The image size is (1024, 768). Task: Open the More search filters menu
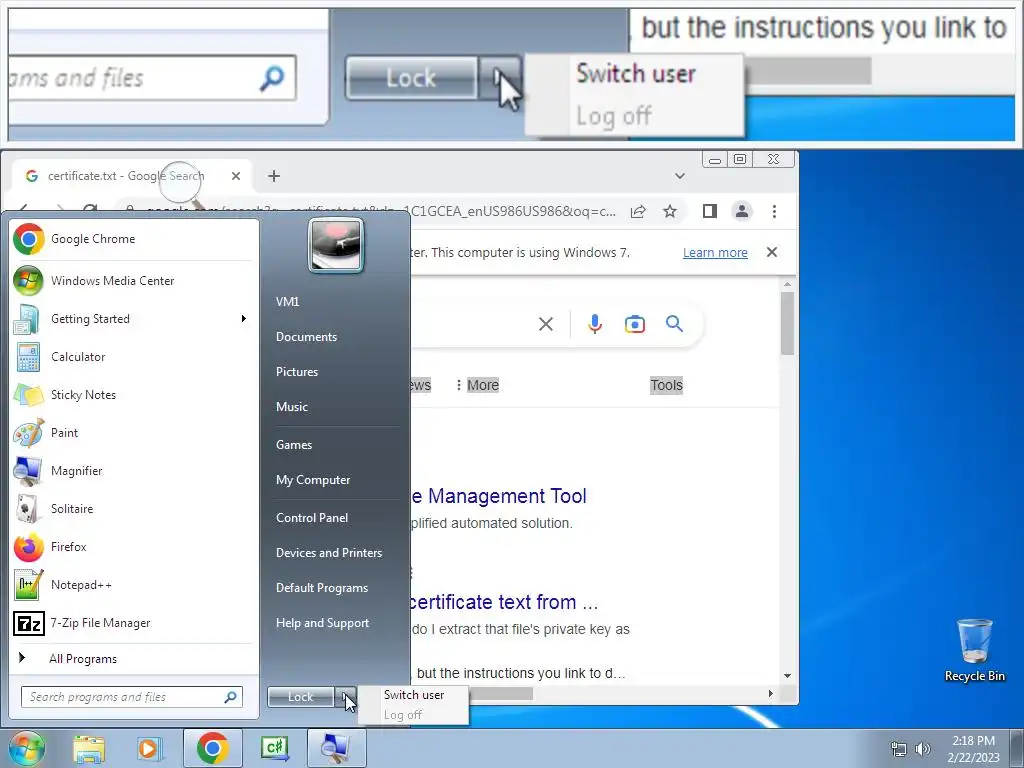[x=478, y=385]
